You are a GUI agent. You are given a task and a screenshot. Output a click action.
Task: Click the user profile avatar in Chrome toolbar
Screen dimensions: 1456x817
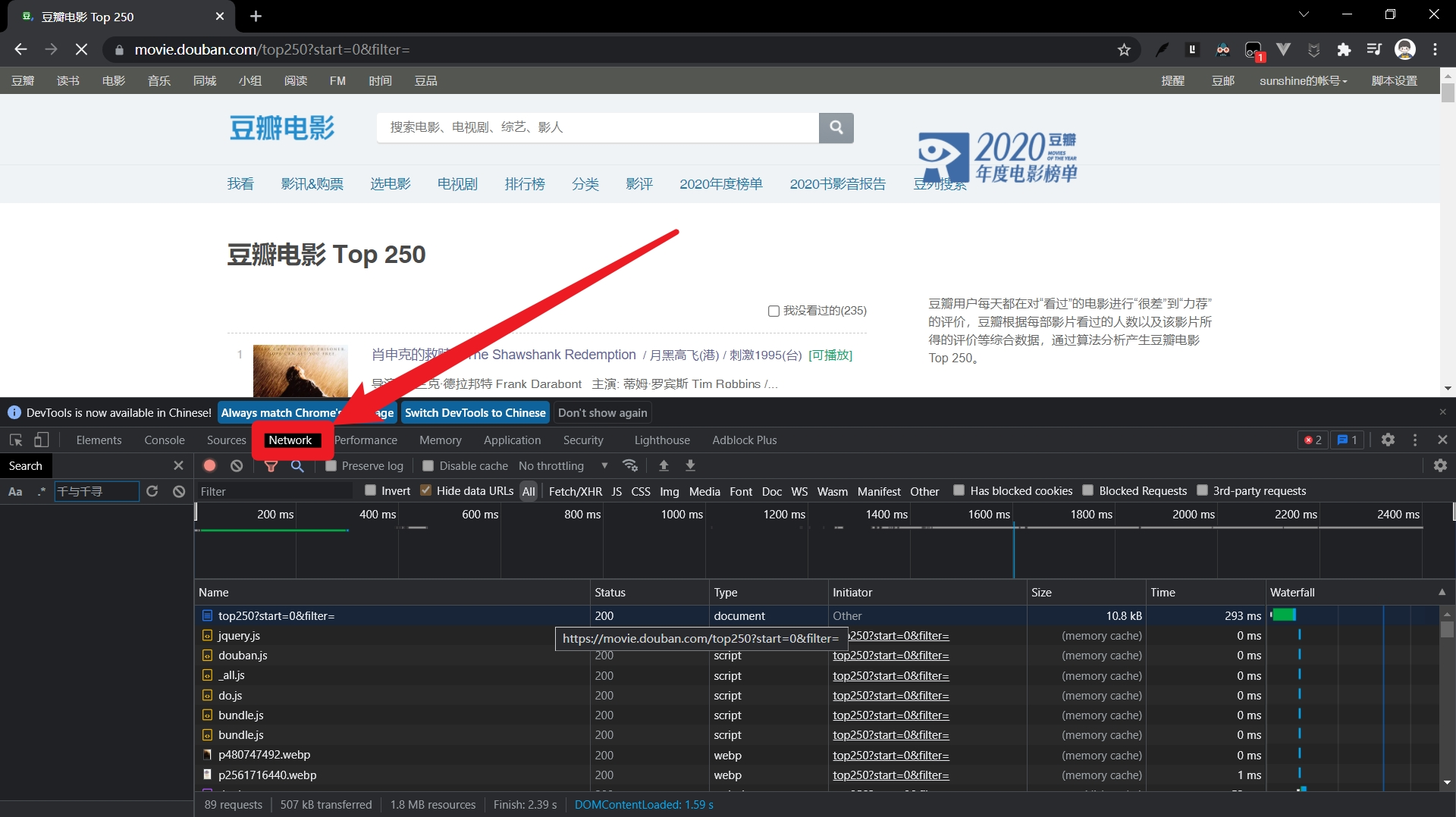[x=1405, y=50]
